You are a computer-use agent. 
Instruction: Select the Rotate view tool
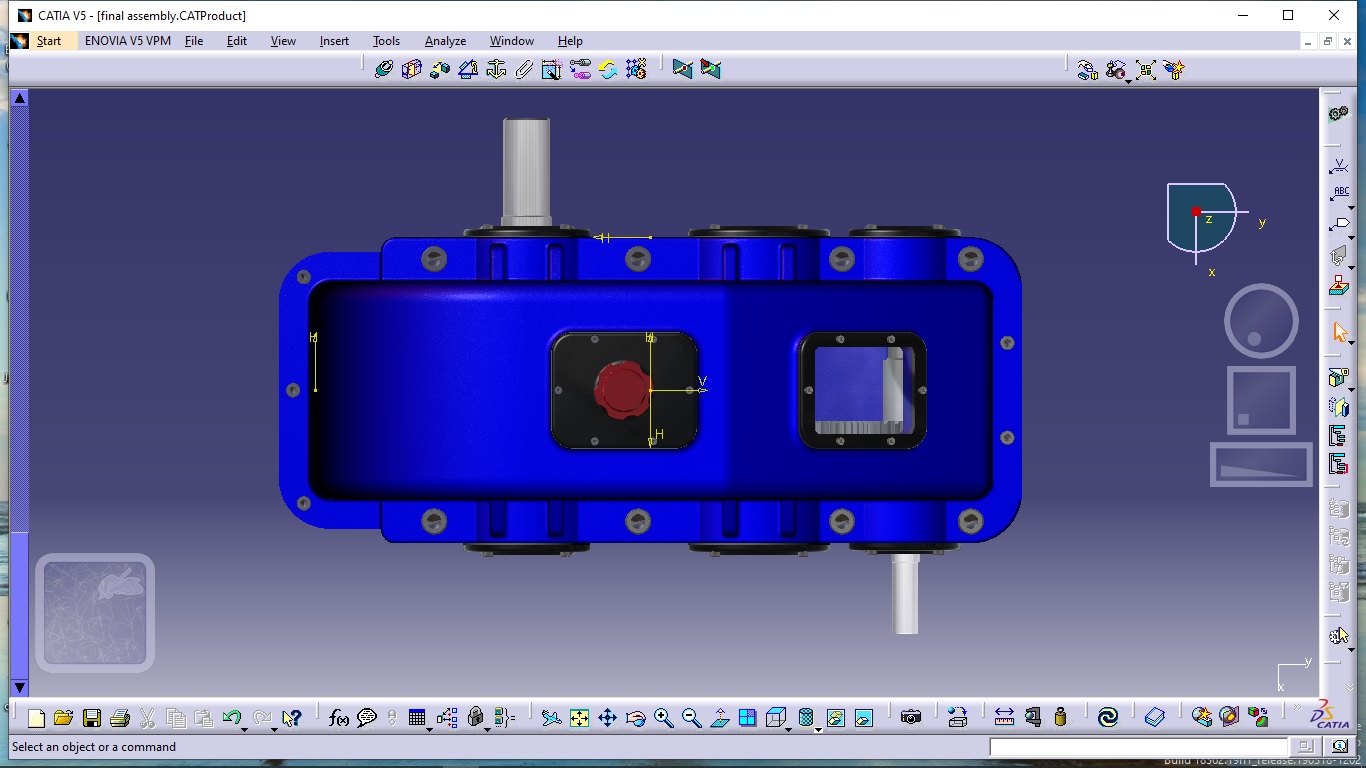[x=635, y=718]
